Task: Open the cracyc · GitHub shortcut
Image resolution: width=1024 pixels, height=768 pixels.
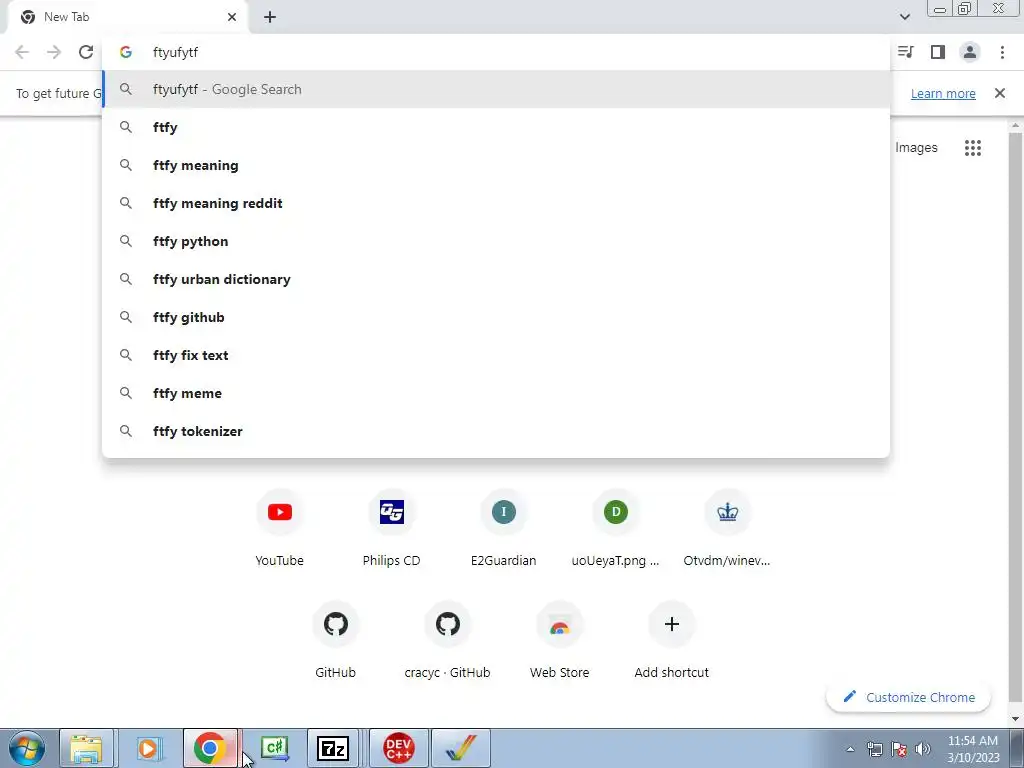Action: (x=447, y=641)
